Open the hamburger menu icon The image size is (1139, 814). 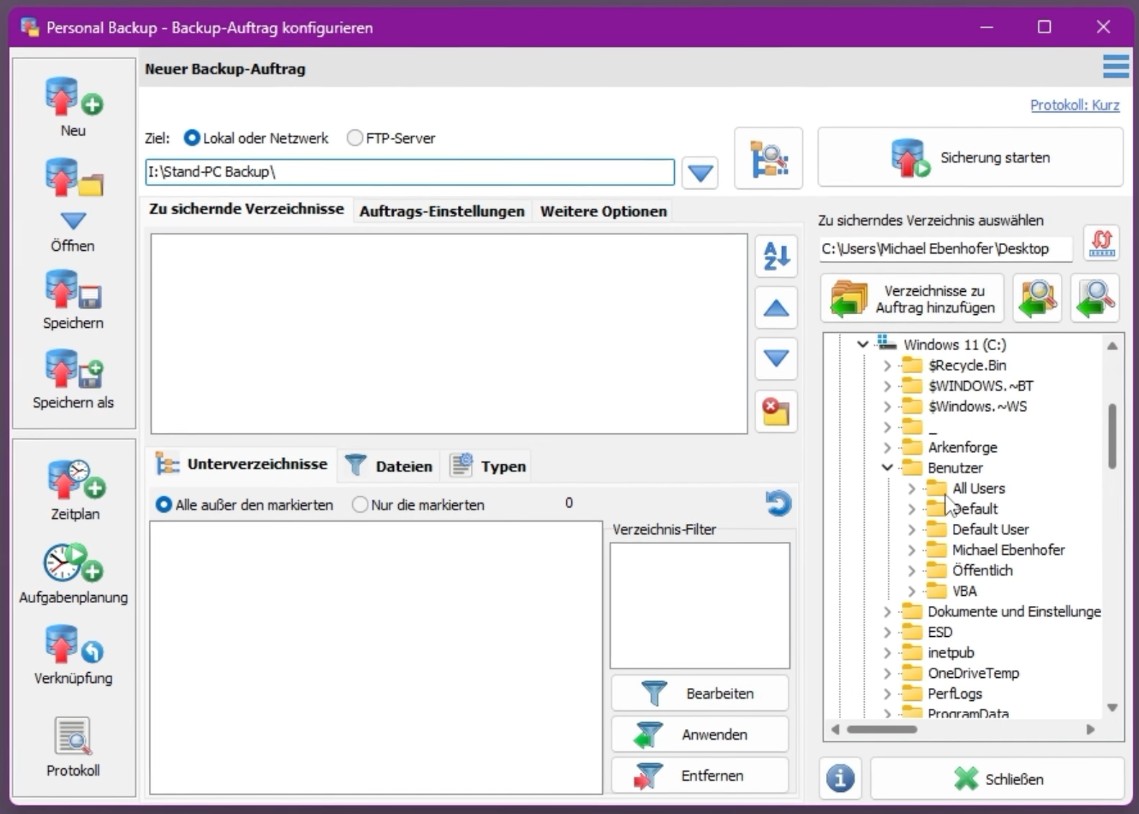point(1115,67)
